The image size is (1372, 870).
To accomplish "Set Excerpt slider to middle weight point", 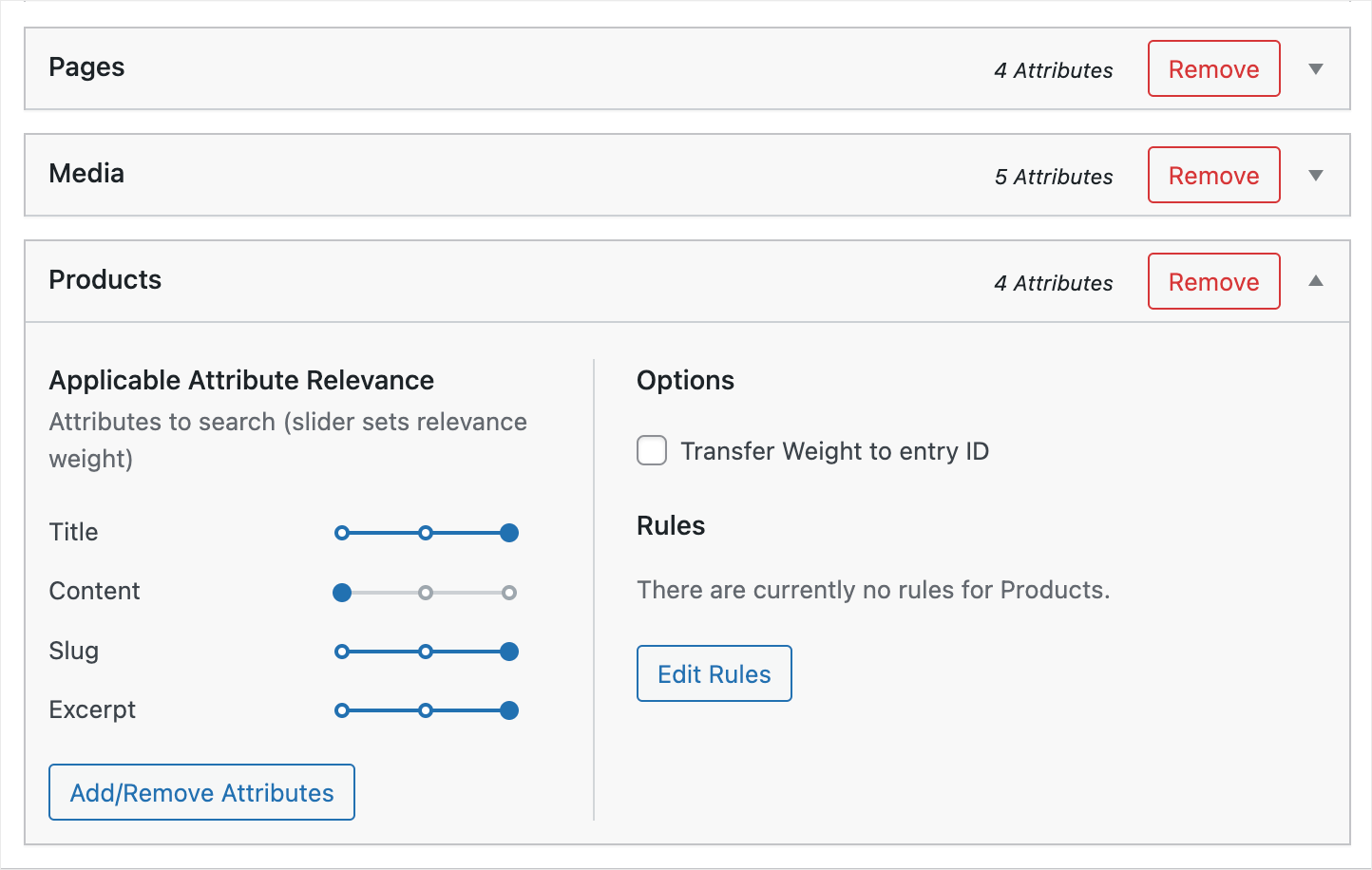I will pos(426,710).
